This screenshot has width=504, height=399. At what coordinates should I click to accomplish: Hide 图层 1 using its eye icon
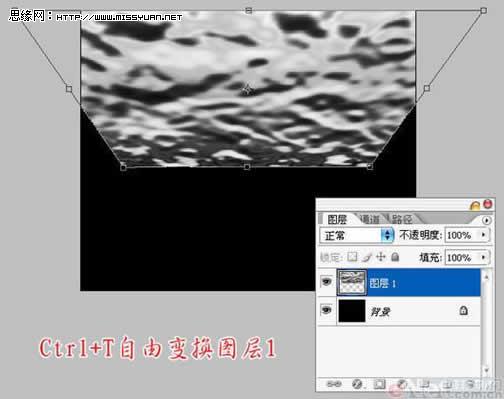click(x=326, y=282)
